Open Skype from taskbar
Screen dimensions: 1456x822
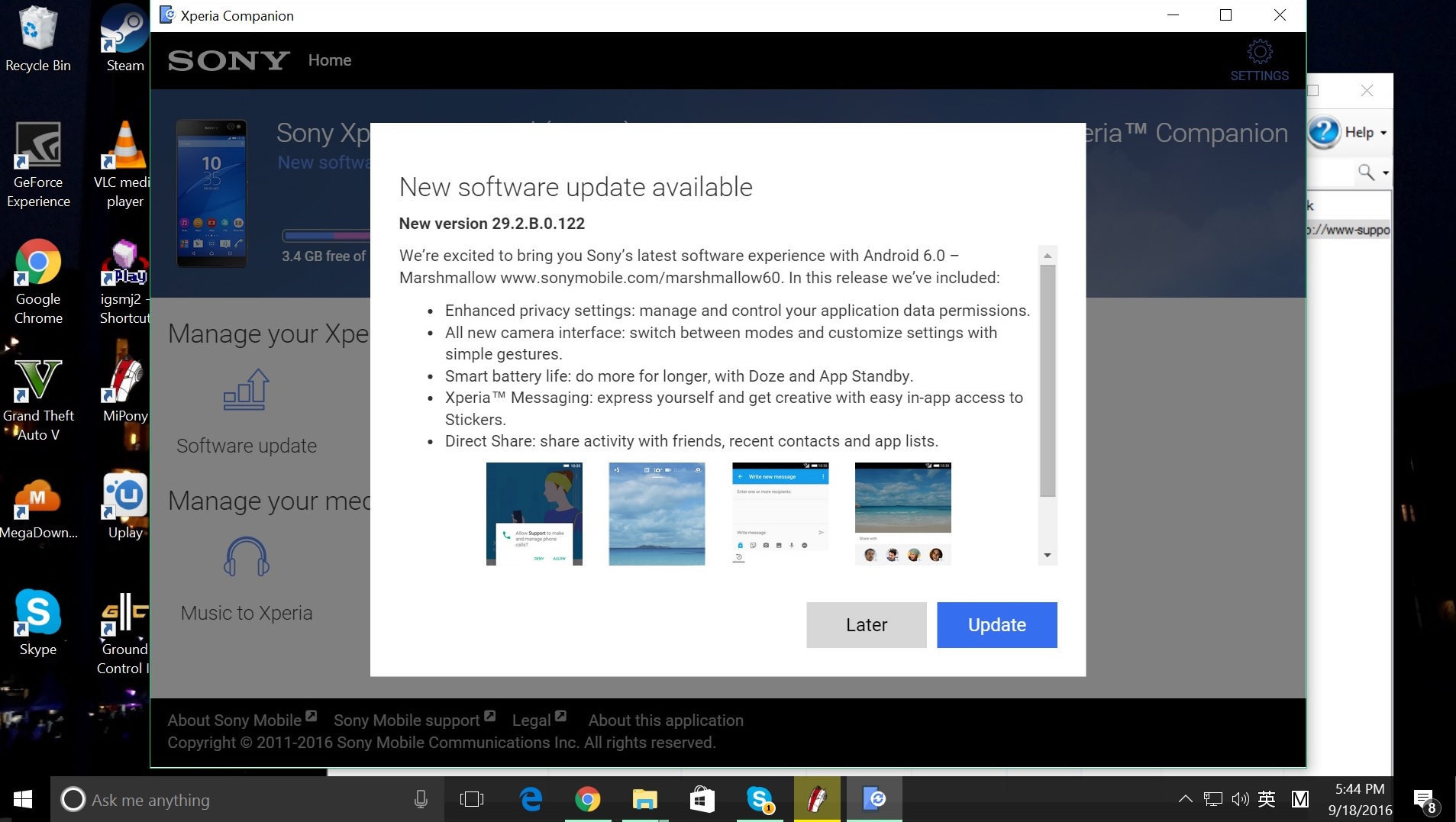coord(760,799)
